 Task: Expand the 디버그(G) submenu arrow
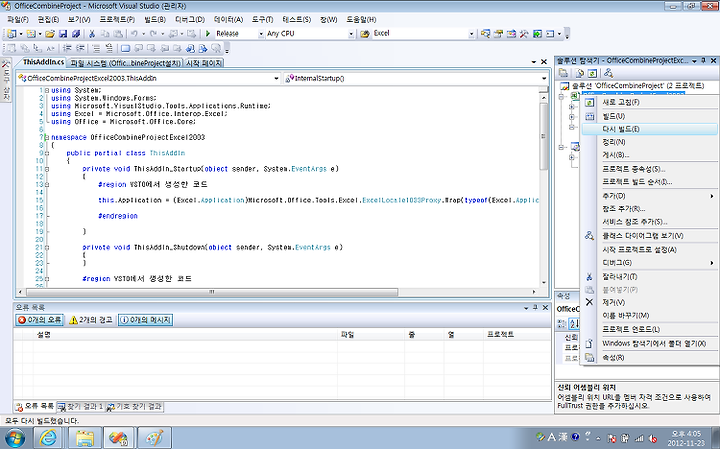[x=712, y=263]
